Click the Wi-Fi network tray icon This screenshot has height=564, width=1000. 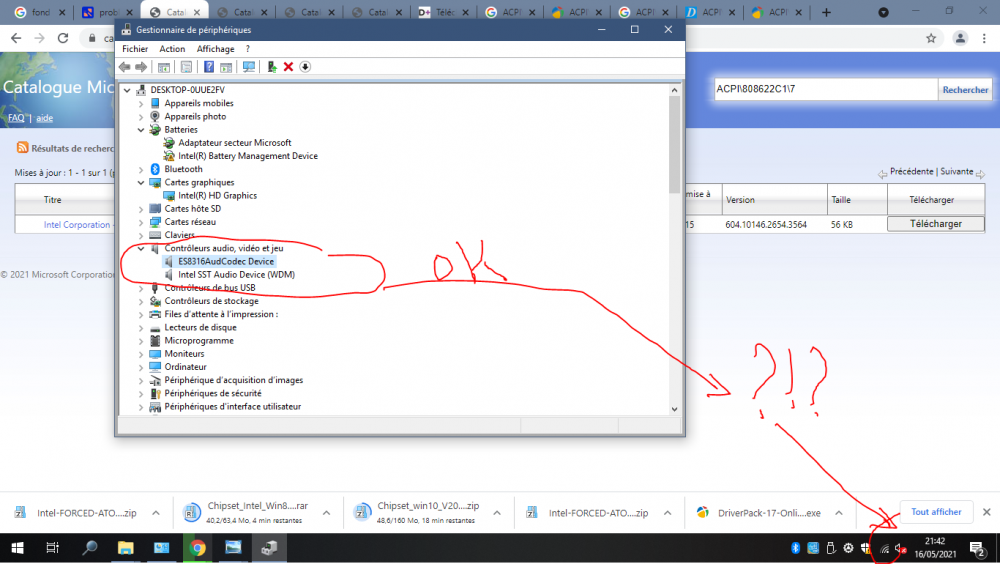pos(884,548)
